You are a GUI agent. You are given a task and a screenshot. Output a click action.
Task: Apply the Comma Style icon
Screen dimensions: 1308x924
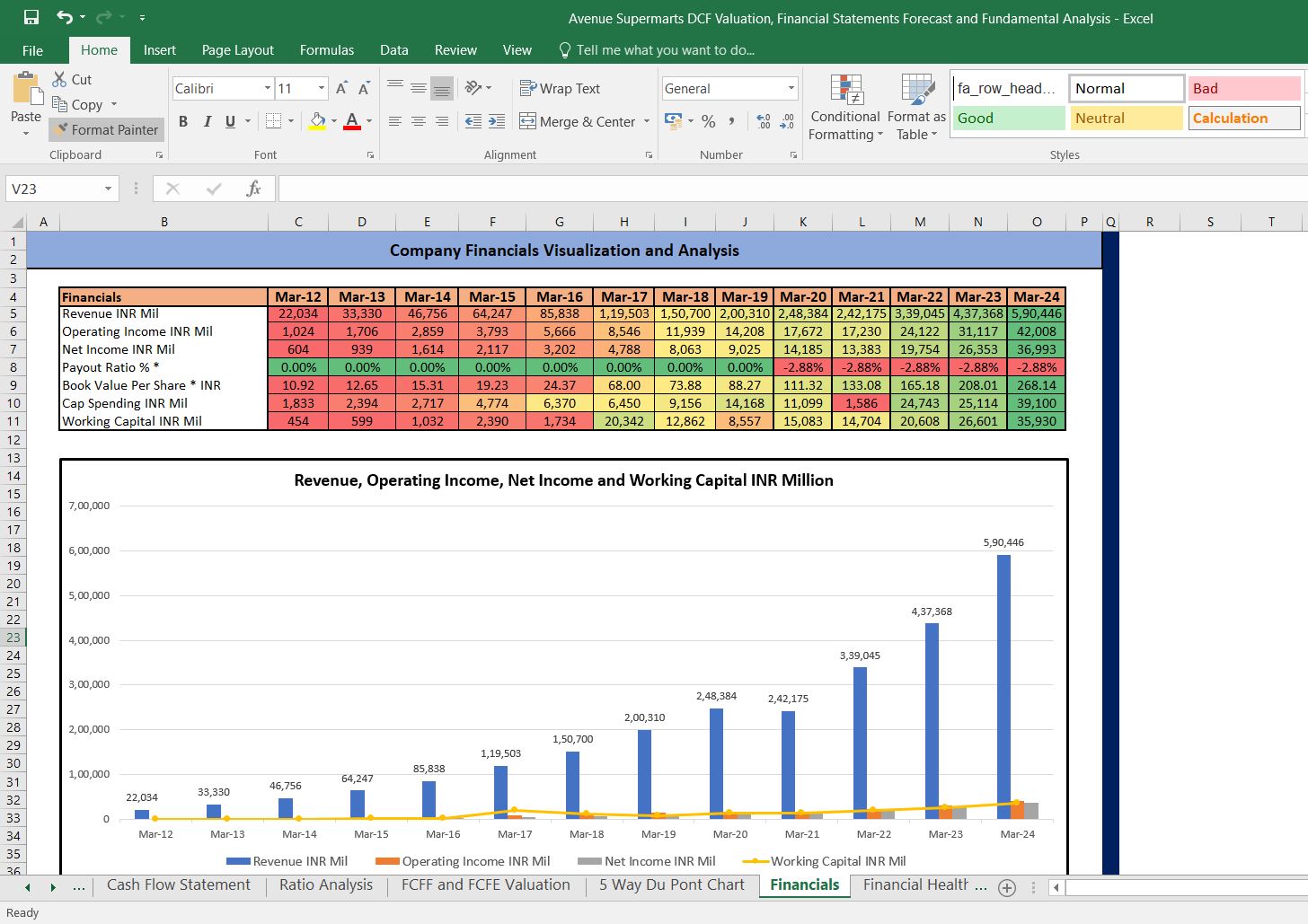pyautogui.click(x=732, y=120)
